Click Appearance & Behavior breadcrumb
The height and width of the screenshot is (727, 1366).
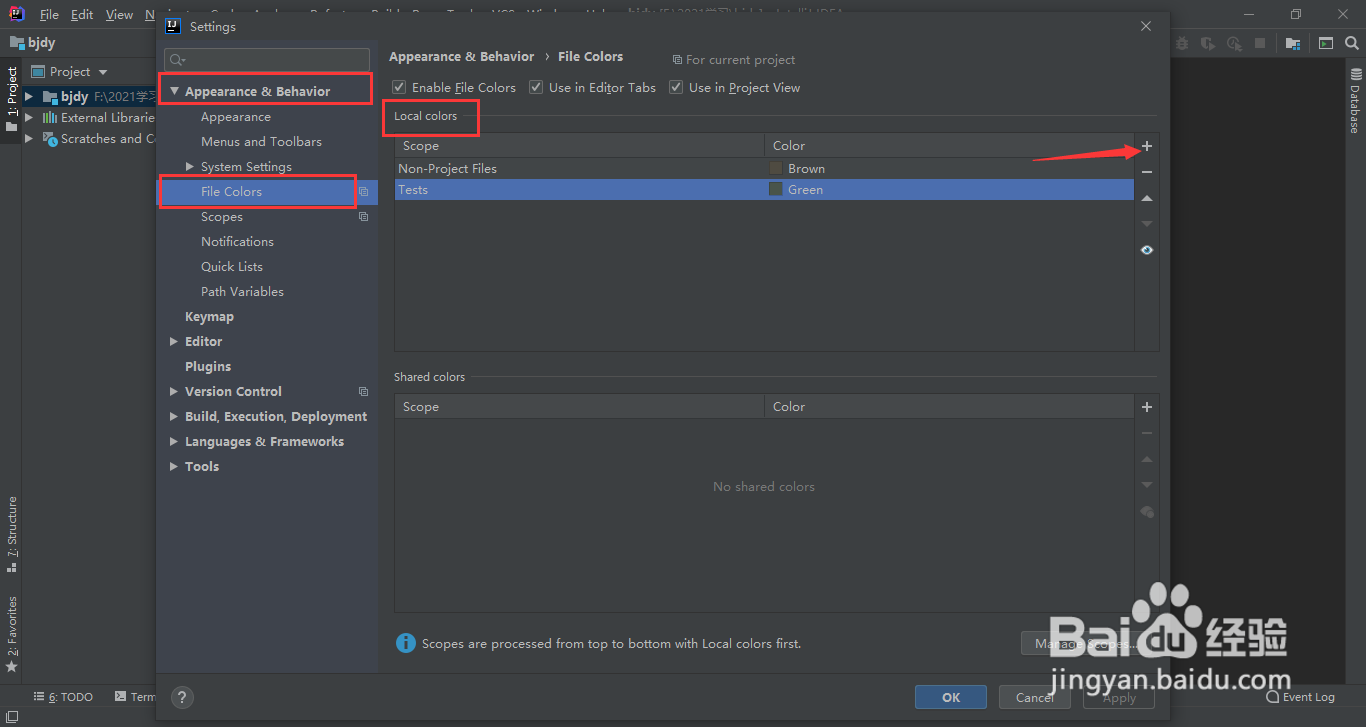(461, 57)
